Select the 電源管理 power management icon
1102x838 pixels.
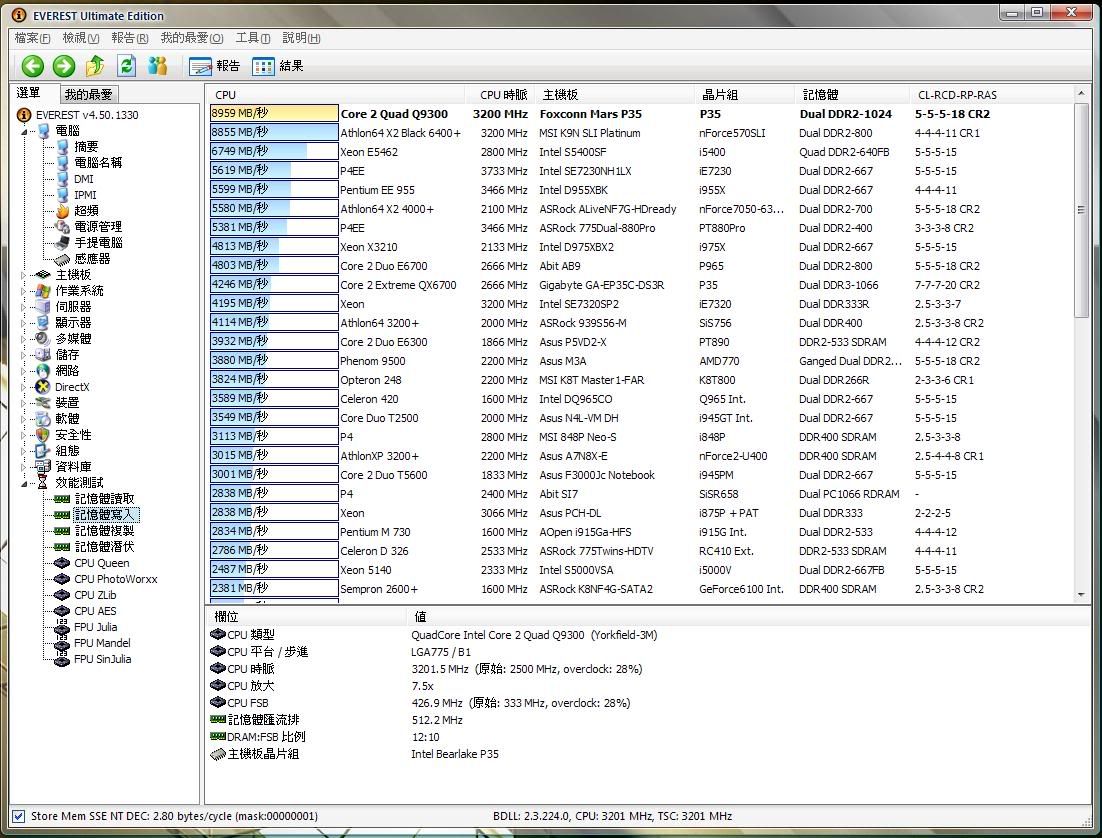[x=63, y=226]
